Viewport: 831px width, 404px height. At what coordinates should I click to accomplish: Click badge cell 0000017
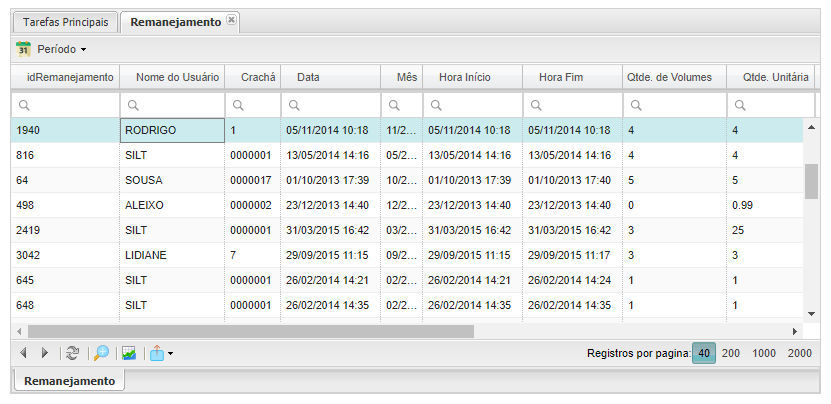[253, 180]
